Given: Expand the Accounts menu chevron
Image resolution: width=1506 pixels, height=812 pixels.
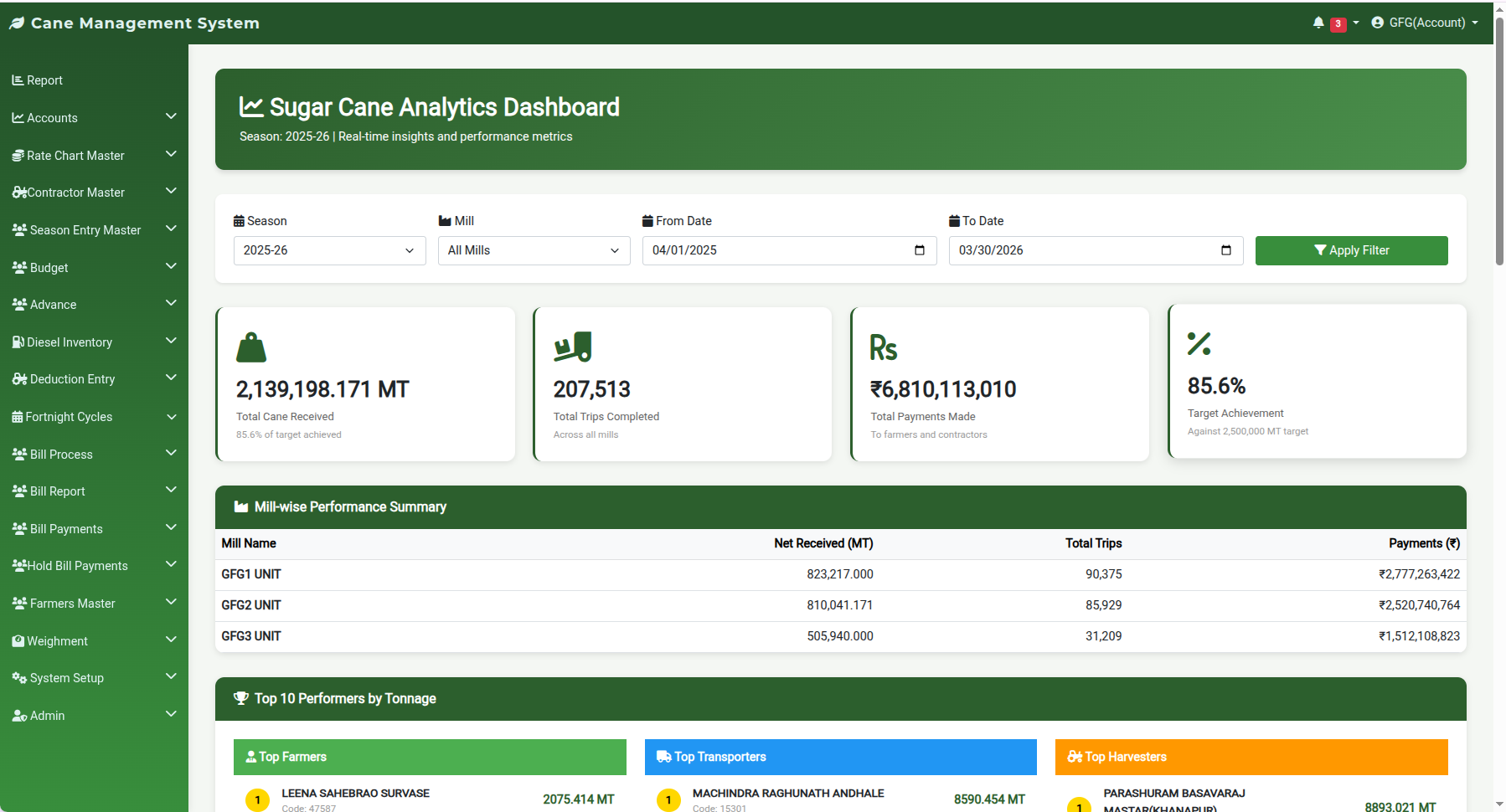Looking at the screenshot, I should tap(171, 116).
